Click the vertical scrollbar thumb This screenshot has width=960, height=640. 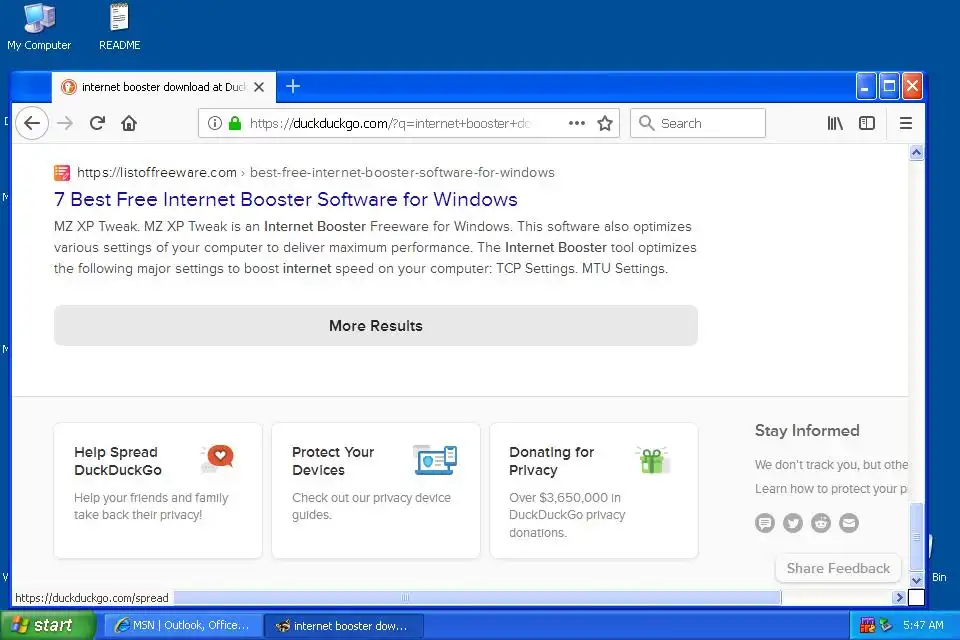917,536
